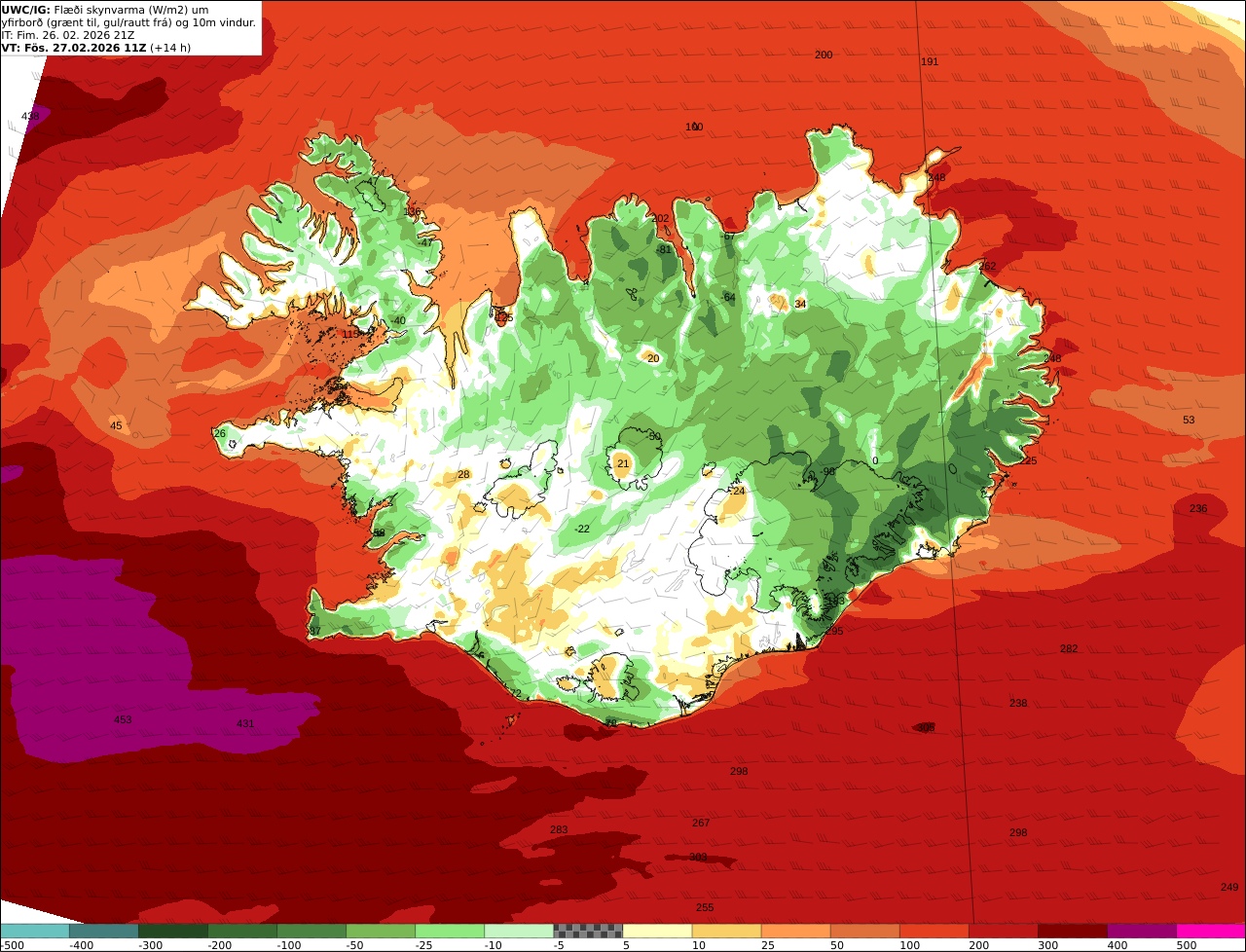Select the map value "255" near the bottom
1246x952 pixels.
point(705,908)
